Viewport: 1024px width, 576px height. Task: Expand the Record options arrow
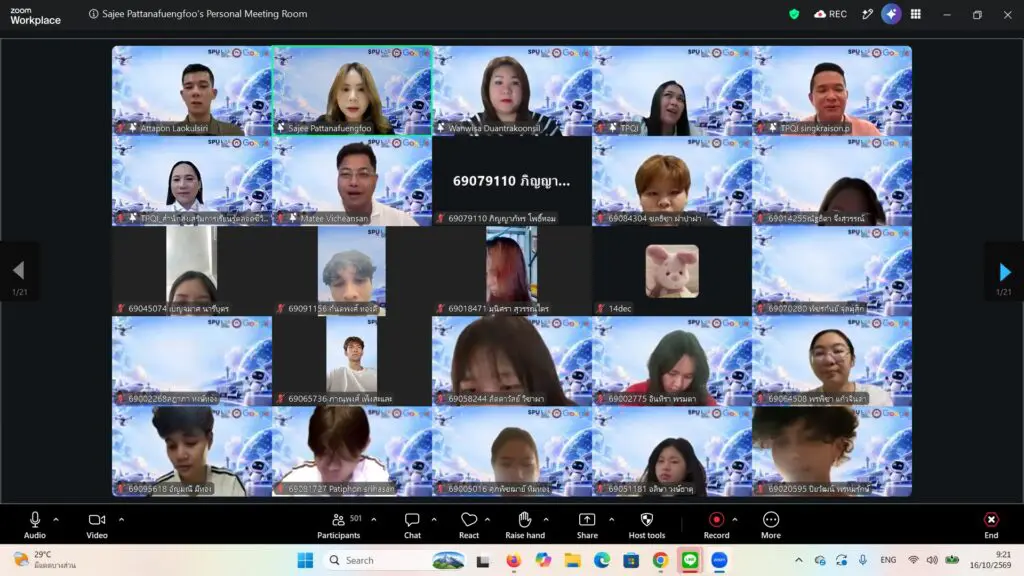pyautogui.click(x=735, y=520)
